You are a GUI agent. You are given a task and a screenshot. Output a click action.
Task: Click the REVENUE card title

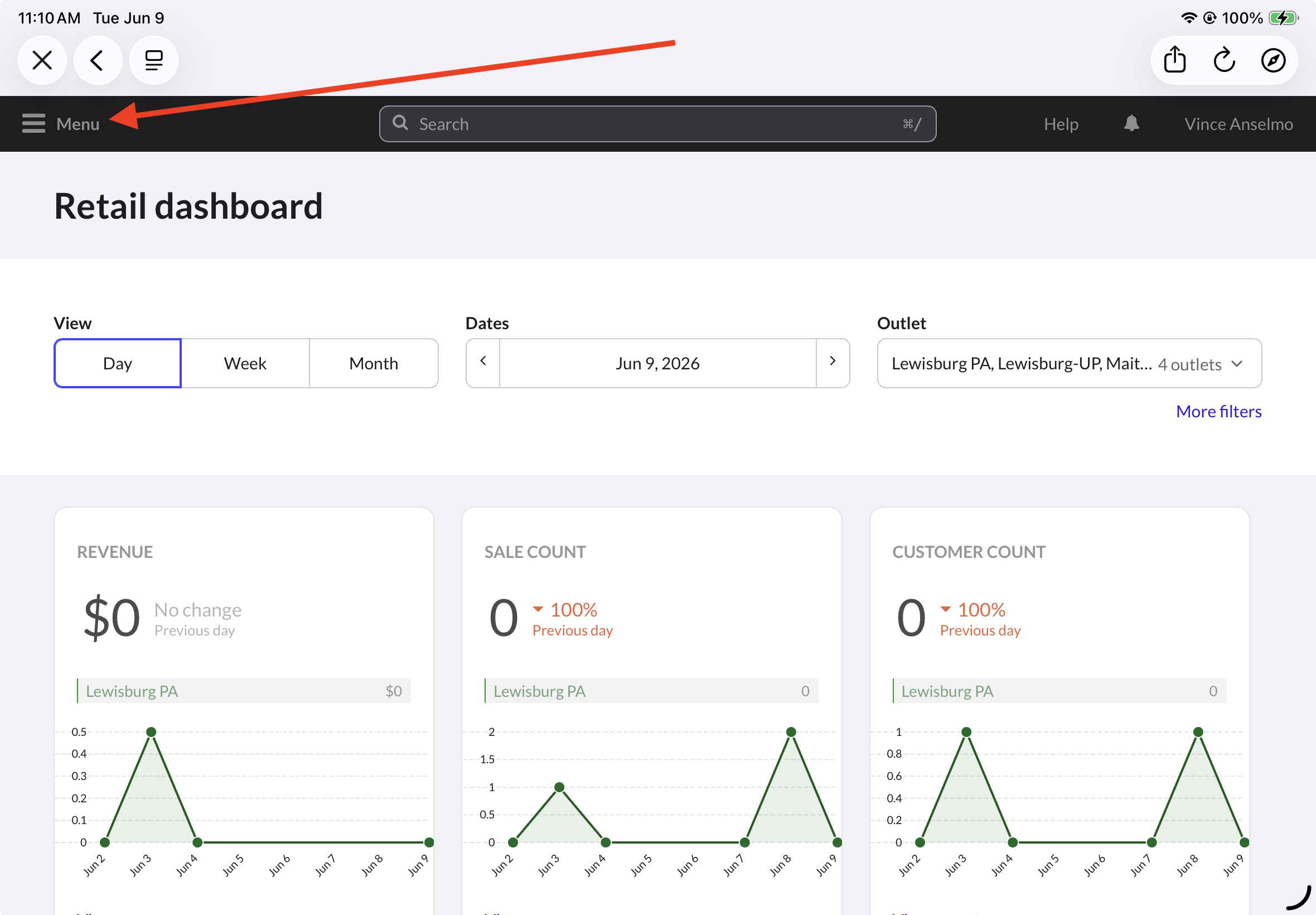click(115, 552)
